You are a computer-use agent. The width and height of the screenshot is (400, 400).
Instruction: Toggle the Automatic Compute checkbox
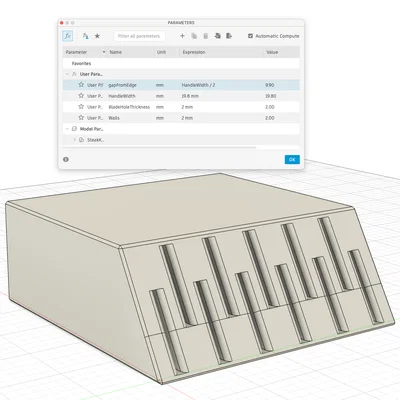coord(250,36)
